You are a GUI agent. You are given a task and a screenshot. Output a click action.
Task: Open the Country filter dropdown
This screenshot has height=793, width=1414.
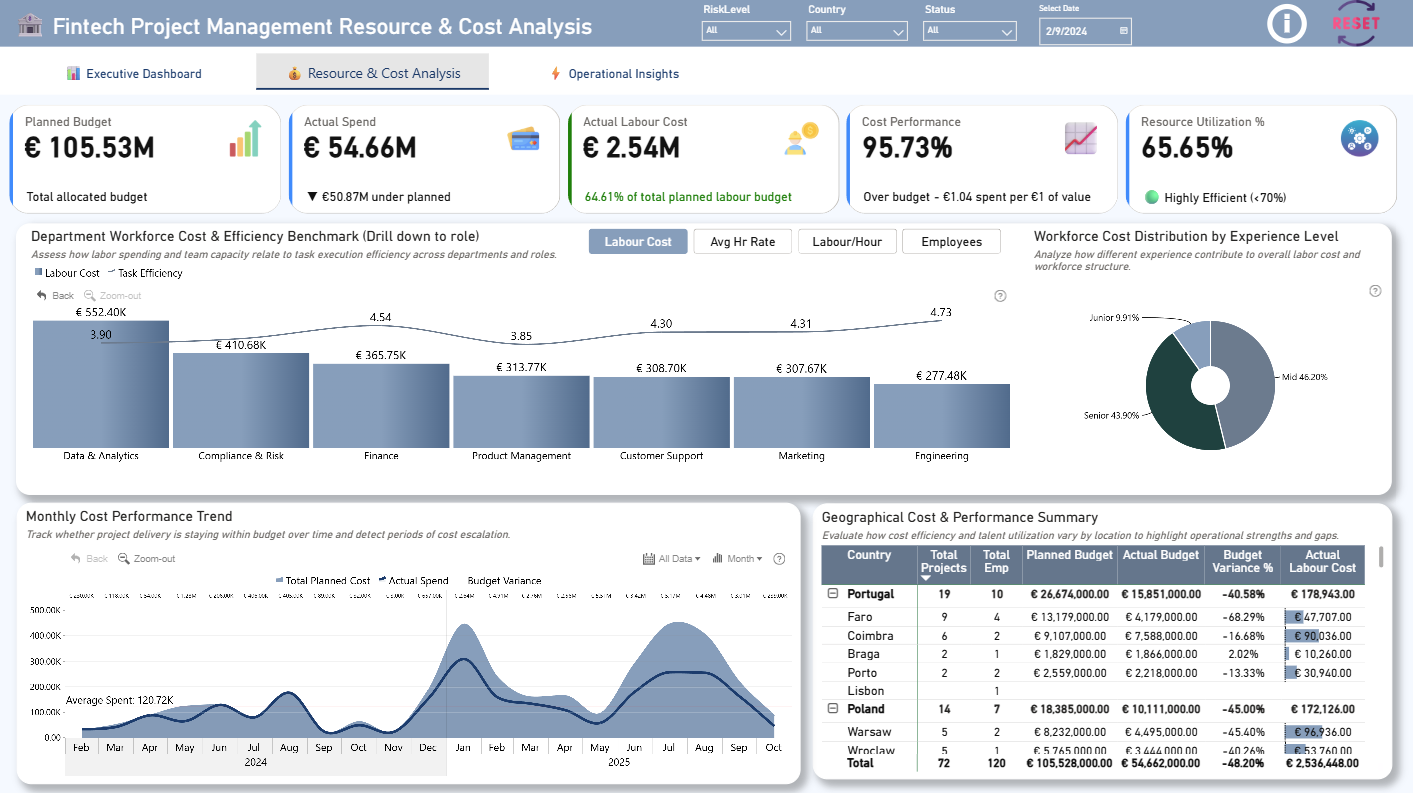point(857,31)
